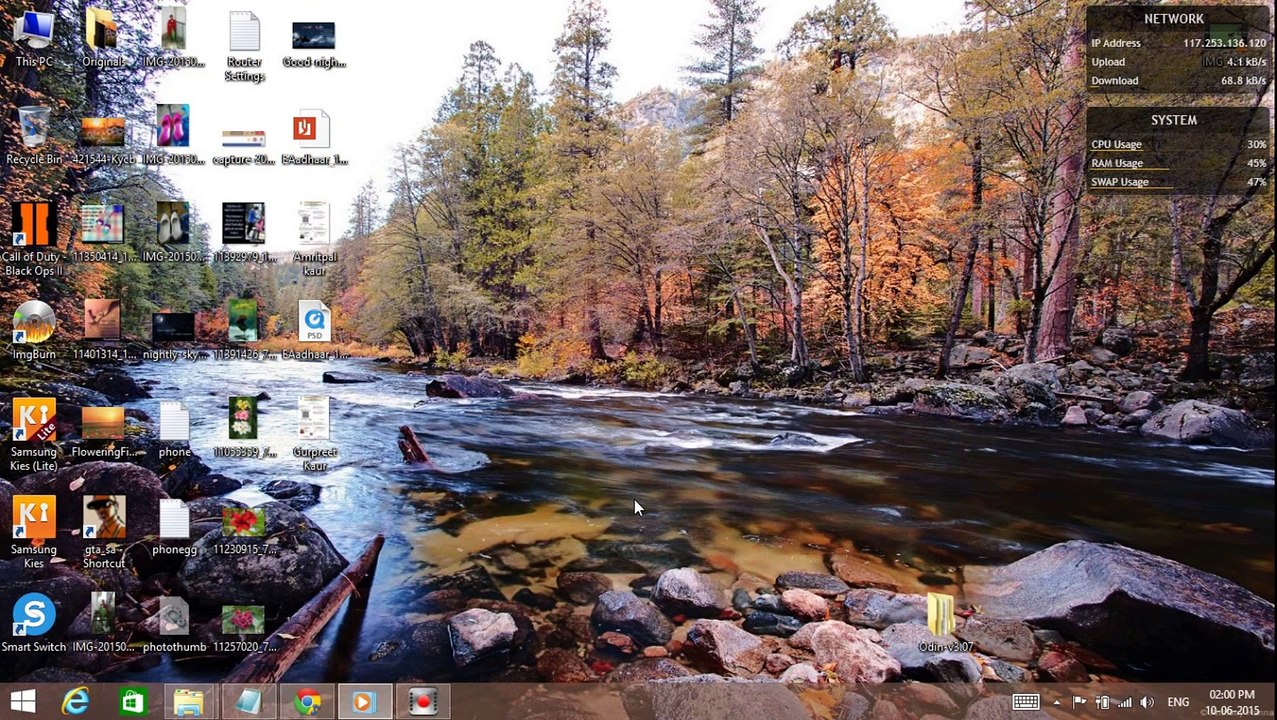Image resolution: width=1277 pixels, height=720 pixels.
Task: Change the ENG input language
Action: [1178, 702]
